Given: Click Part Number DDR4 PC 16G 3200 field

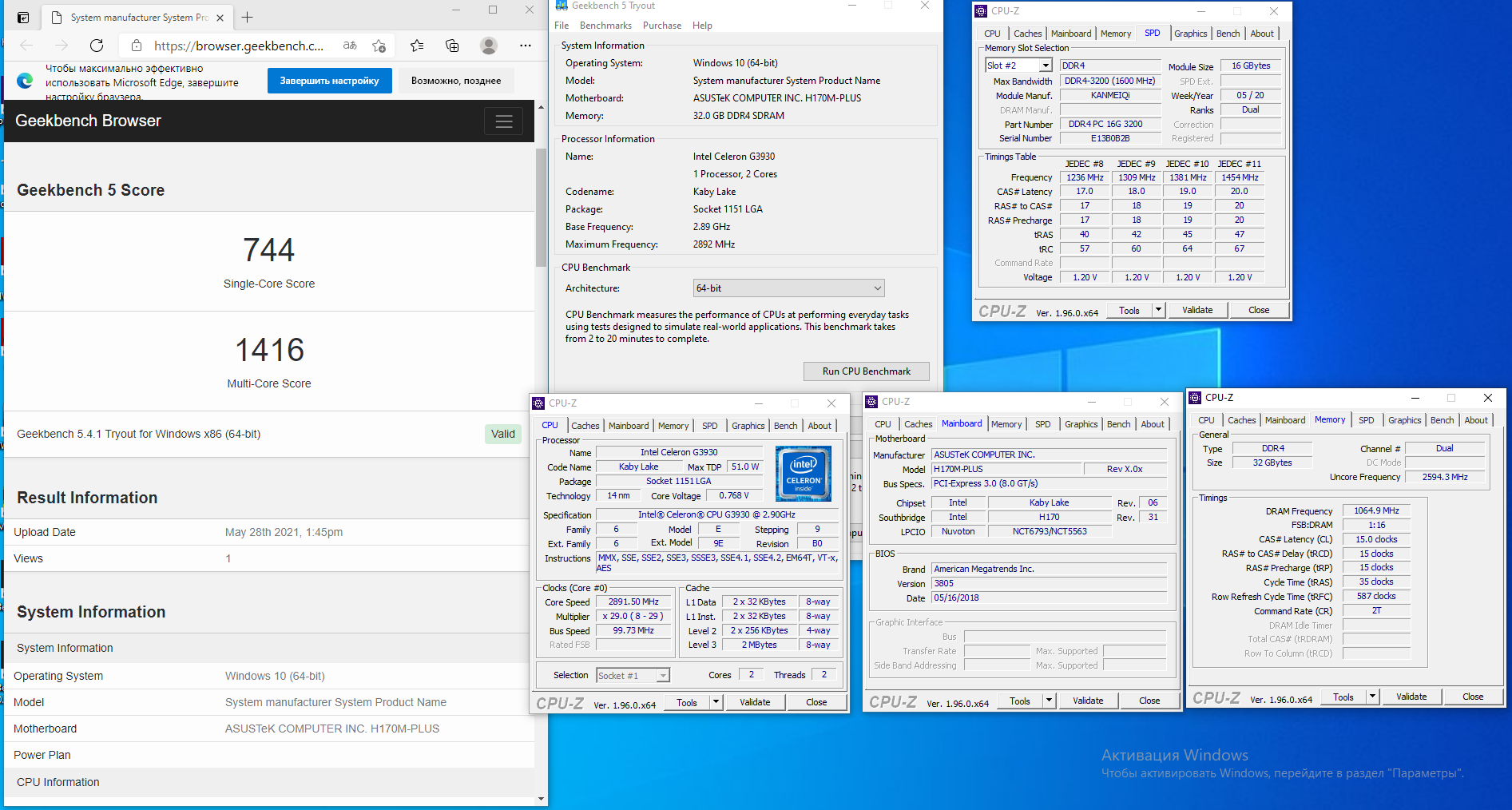Looking at the screenshot, I should point(1110,124).
